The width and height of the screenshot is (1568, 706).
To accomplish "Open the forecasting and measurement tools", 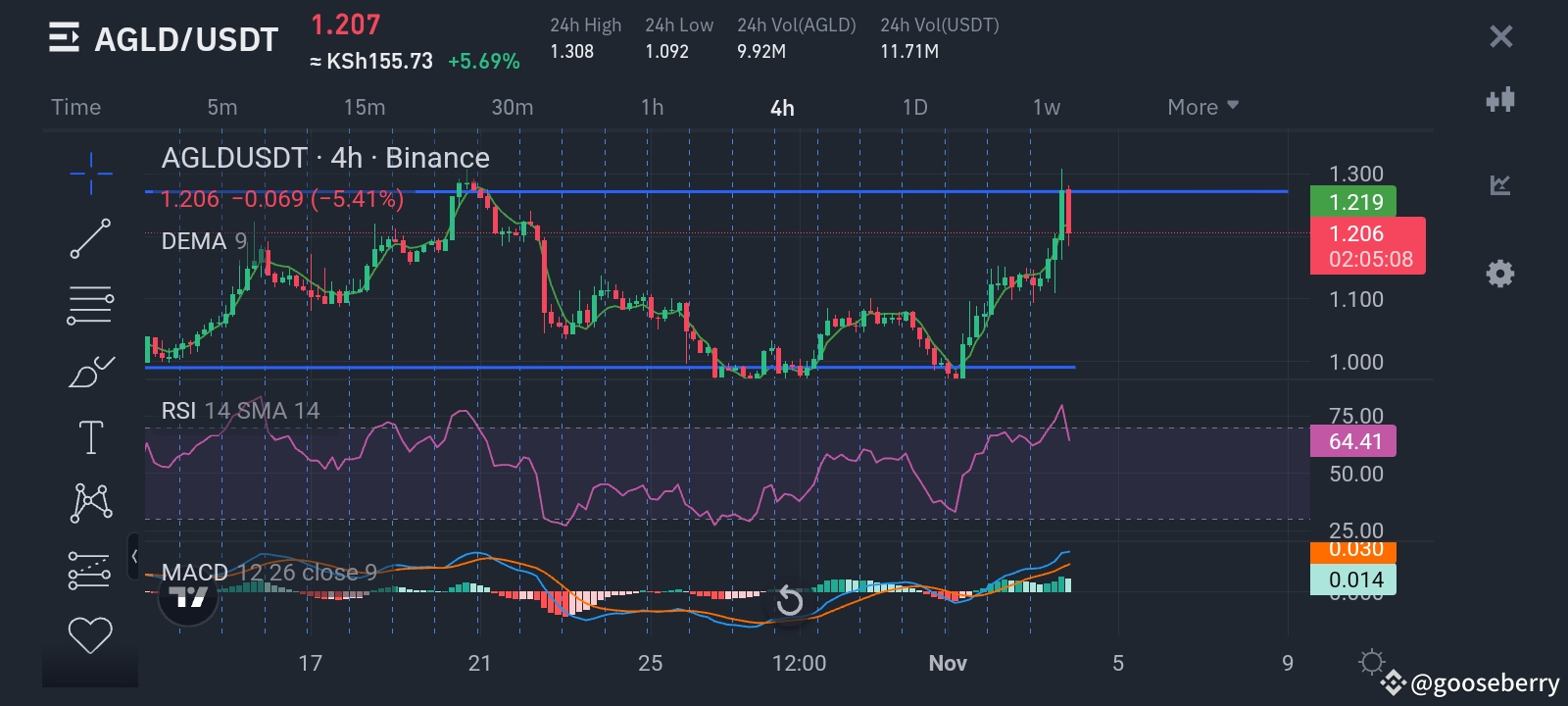I will click(x=90, y=569).
